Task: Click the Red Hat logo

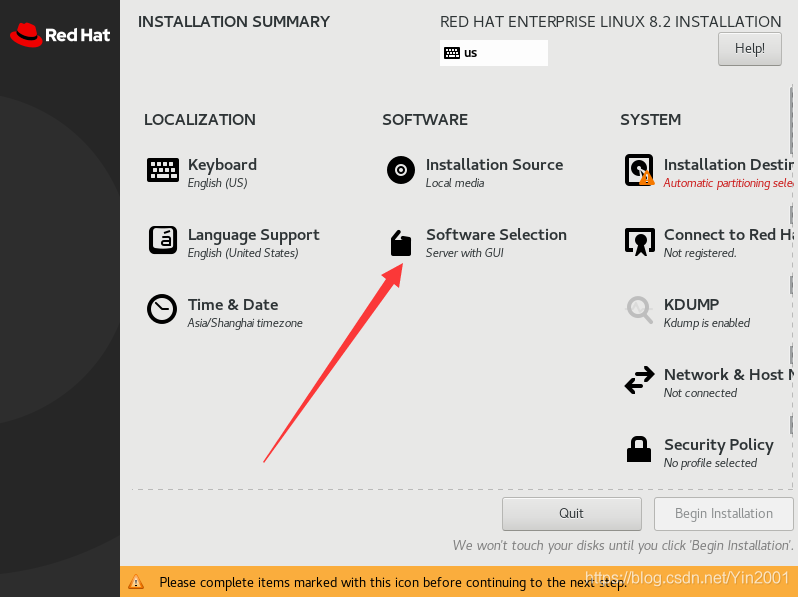Action: (60, 35)
